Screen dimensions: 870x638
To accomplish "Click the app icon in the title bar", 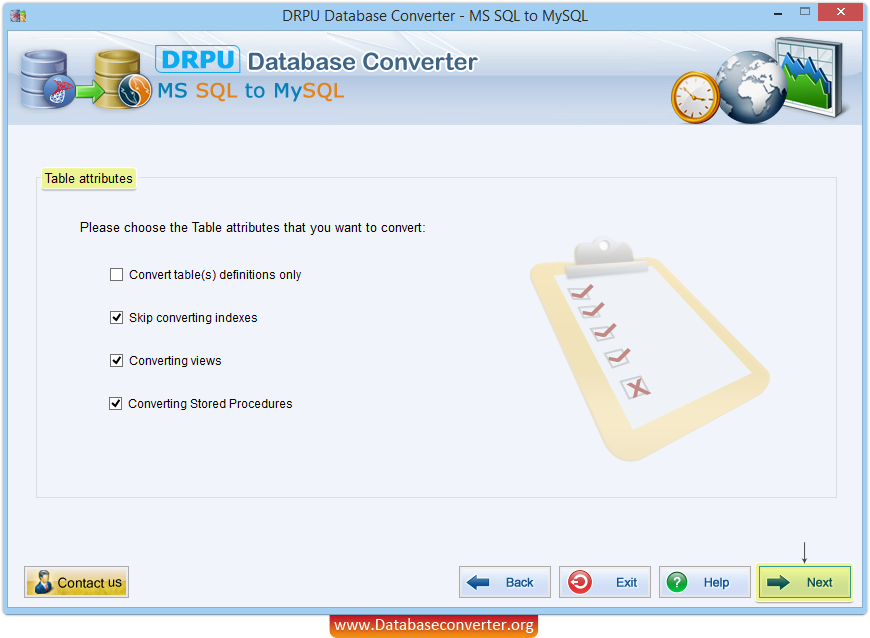I will click(18, 16).
